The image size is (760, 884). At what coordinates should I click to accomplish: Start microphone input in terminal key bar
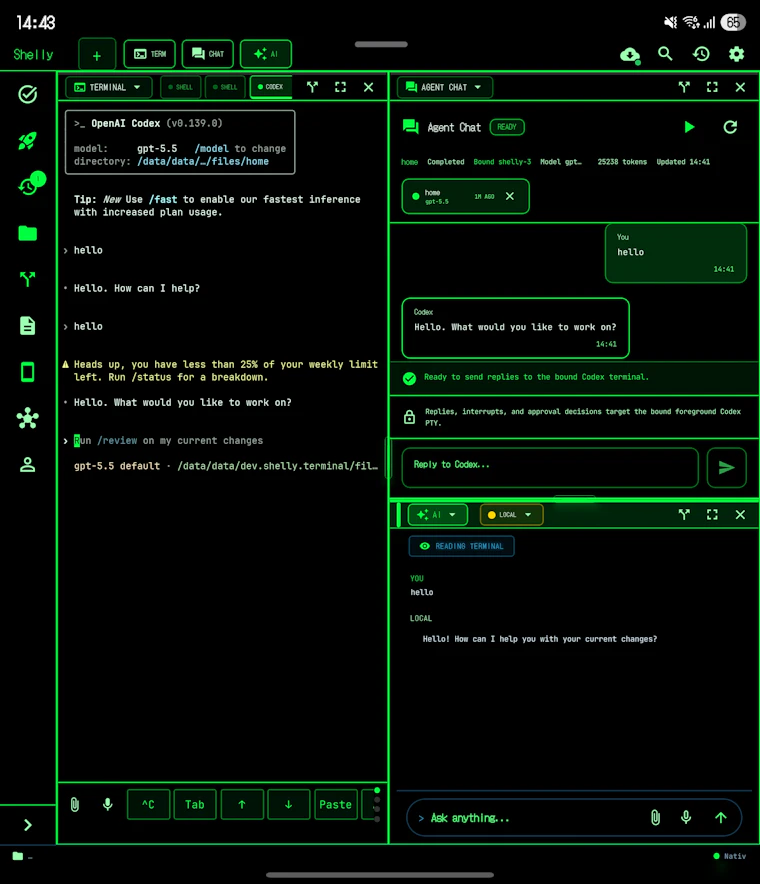pyautogui.click(x=108, y=805)
